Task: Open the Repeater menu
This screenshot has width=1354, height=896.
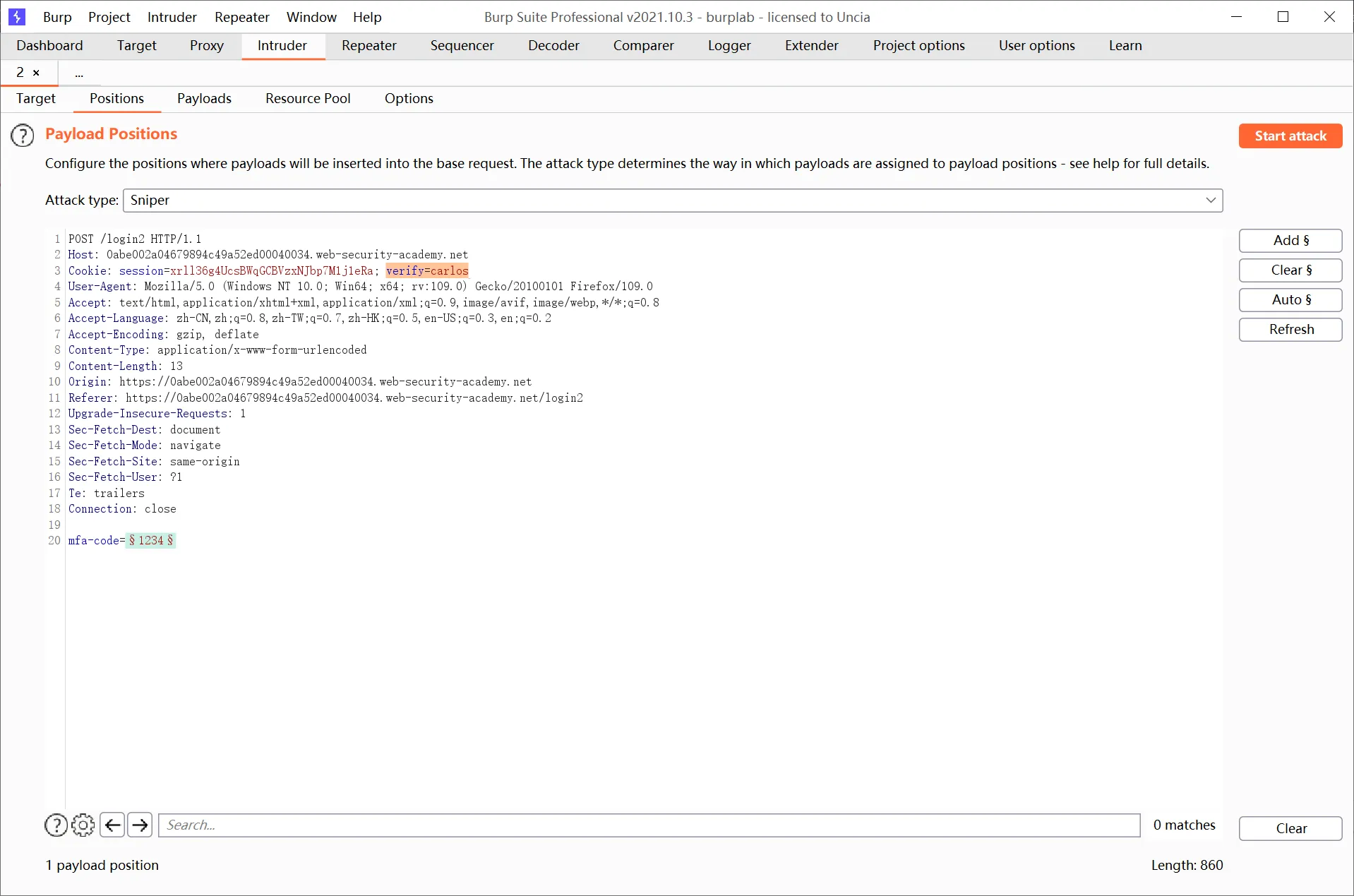Action: coord(242,17)
